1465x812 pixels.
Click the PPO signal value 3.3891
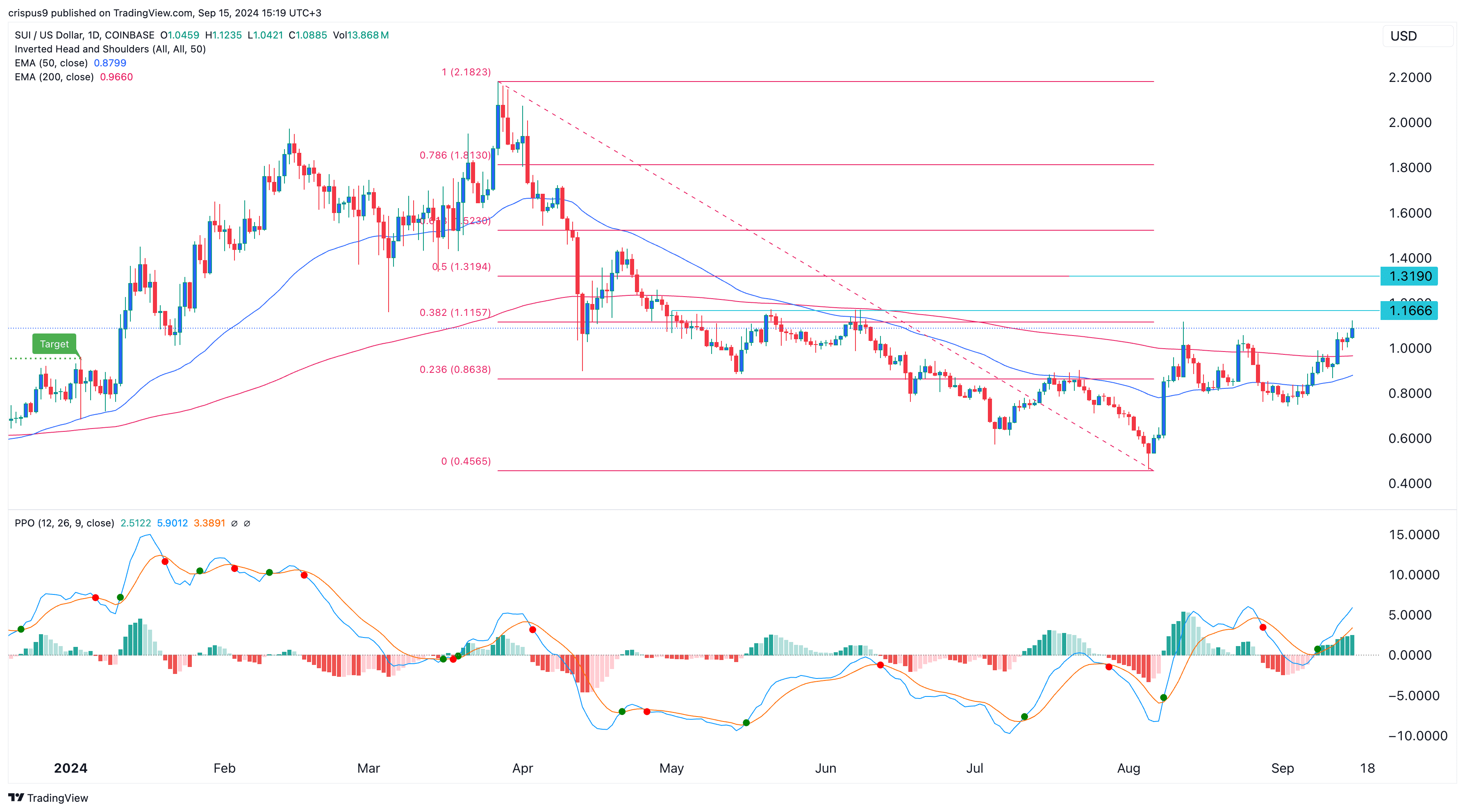209,523
